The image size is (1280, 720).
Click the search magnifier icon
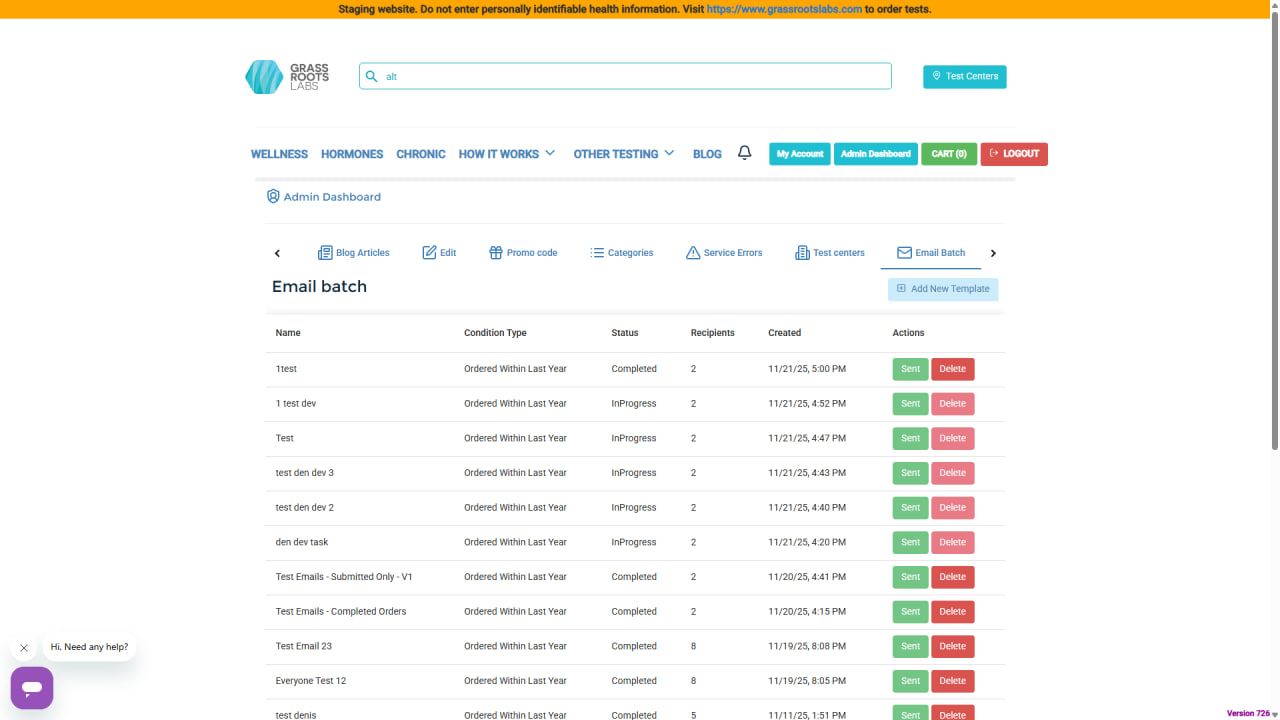pyautogui.click(x=372, y=76)
